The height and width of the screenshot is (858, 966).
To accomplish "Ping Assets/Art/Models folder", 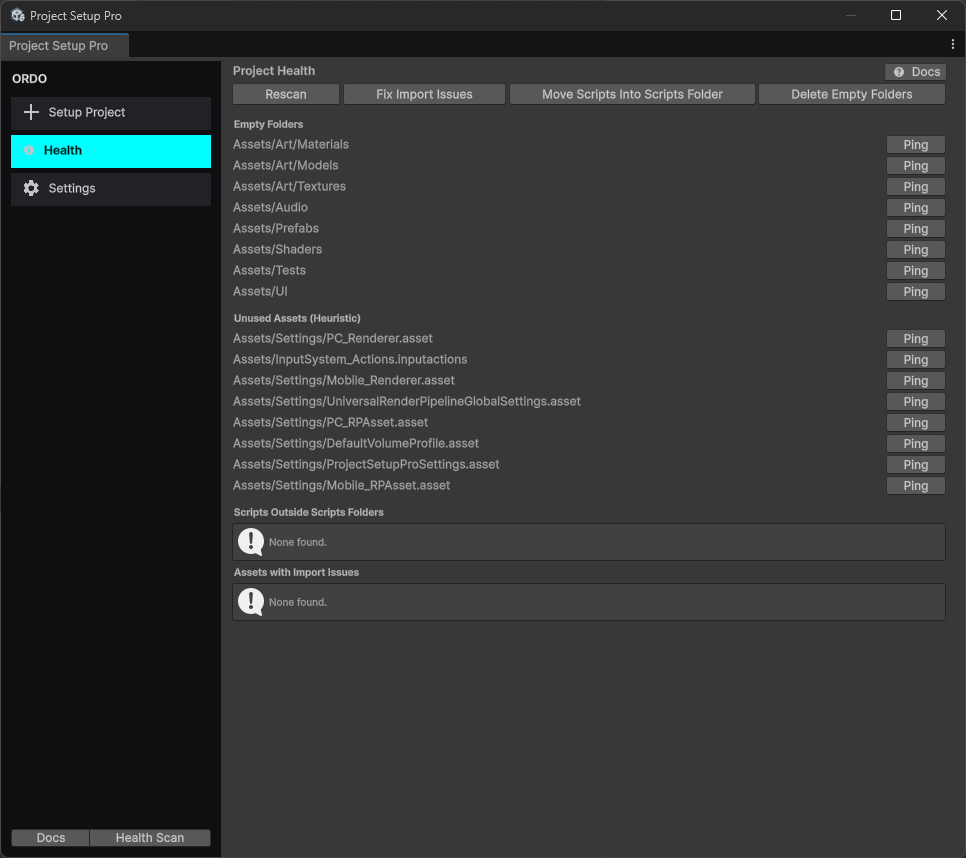I will coord(915,166).
